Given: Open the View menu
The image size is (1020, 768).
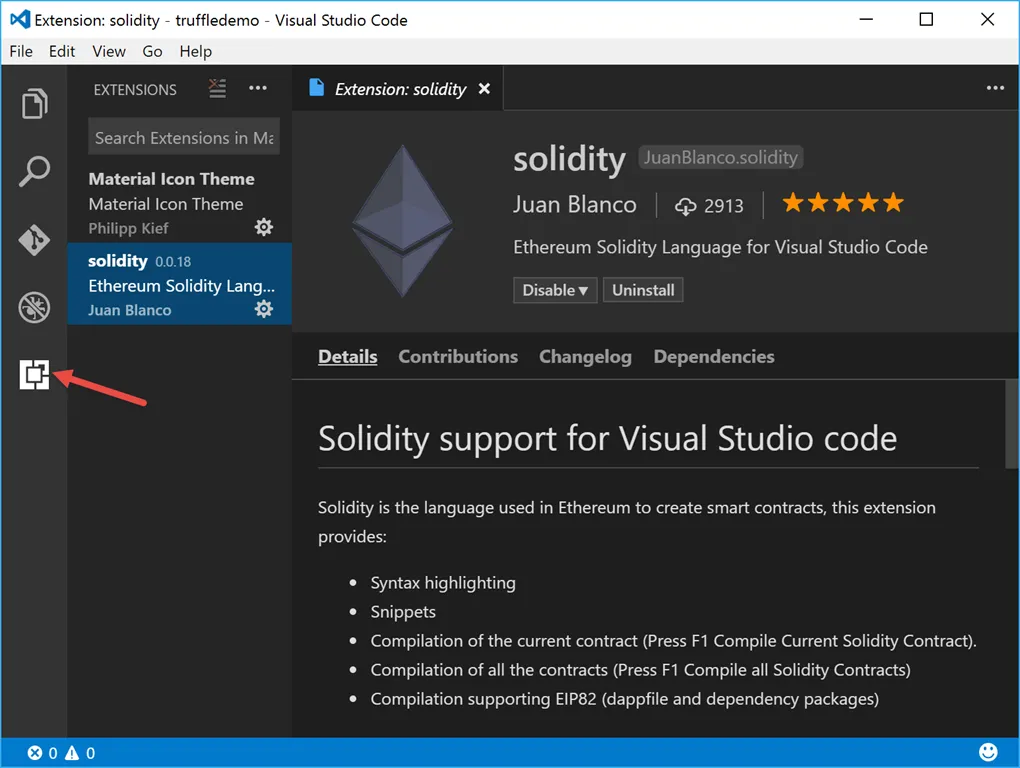Looking at the screenshot, I should pyautogui.click(x=109, y=51).
